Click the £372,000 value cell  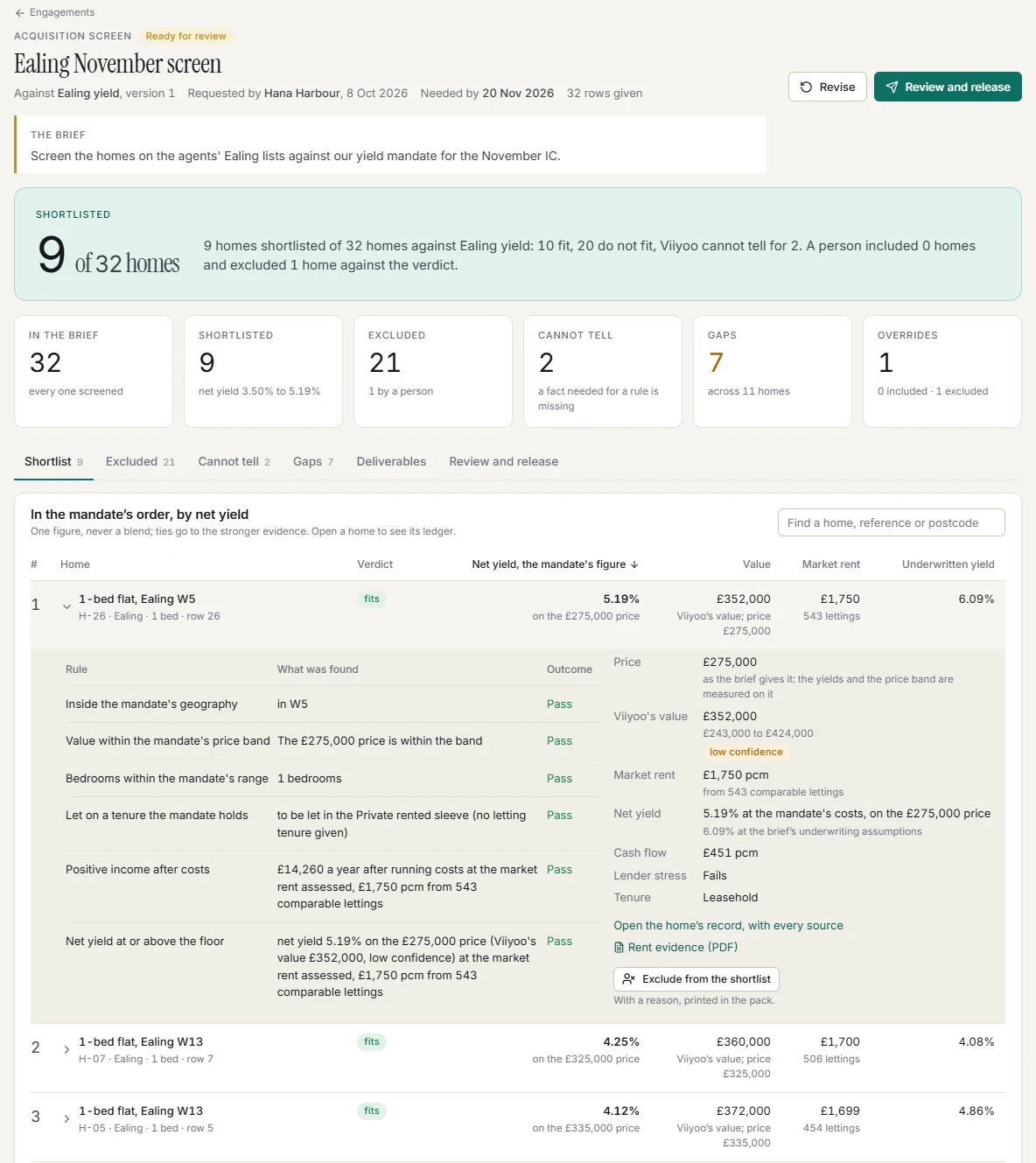point(744,1111)
